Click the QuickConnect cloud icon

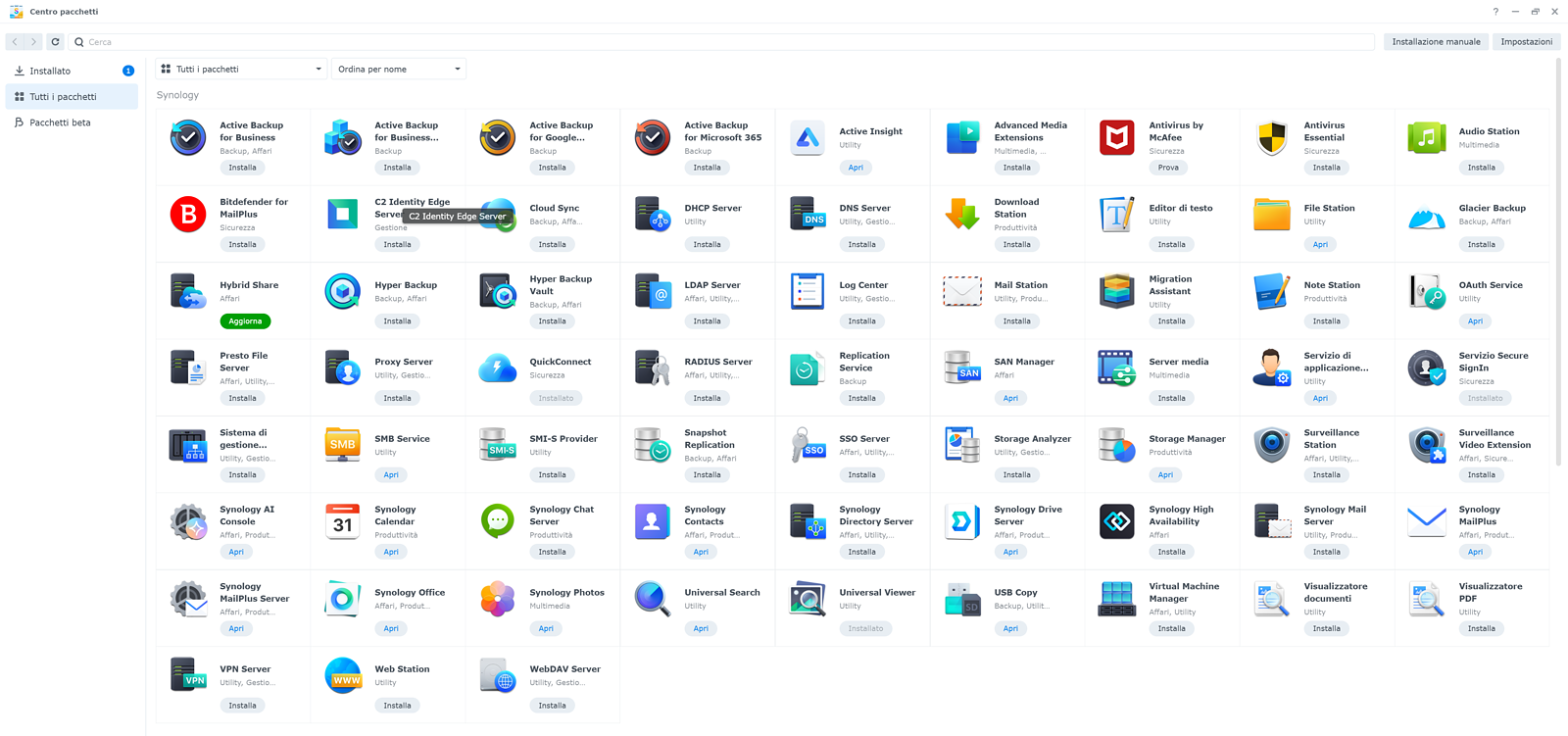[498, 368]
